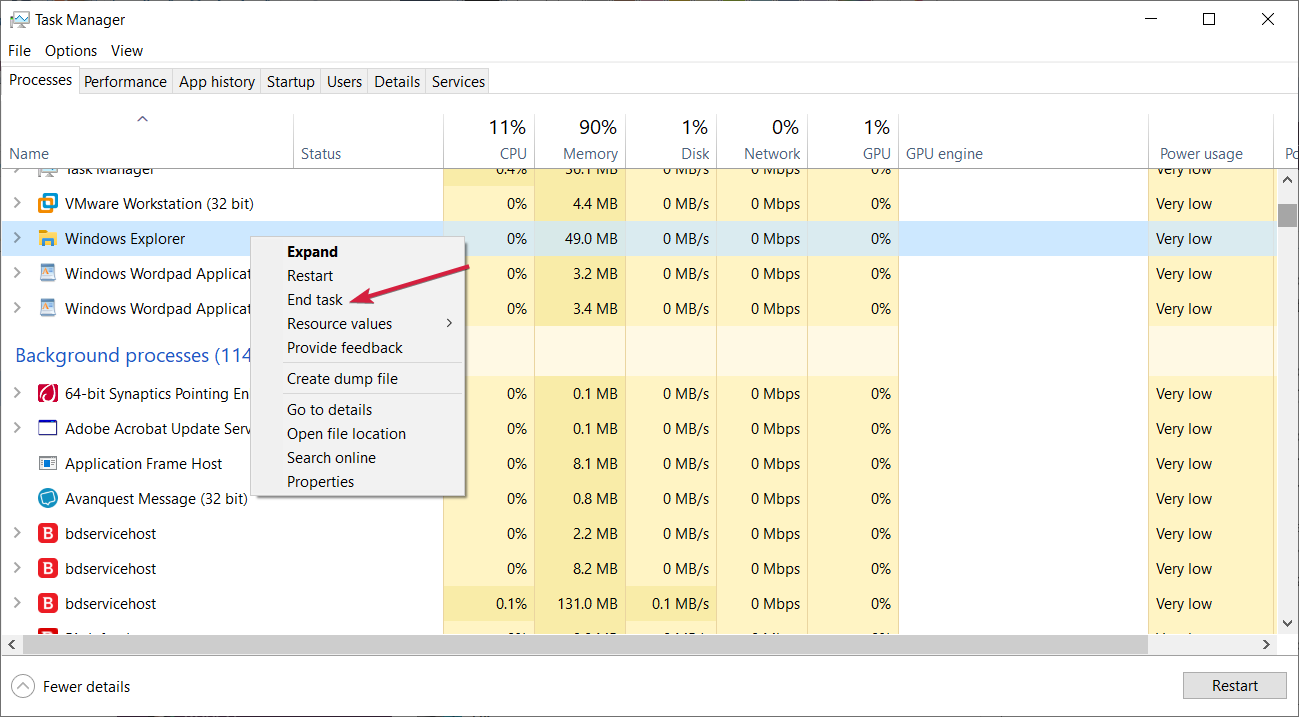1299x717 pixels.
Task: Sort by the Memory column header
Action: coord(580,140)
